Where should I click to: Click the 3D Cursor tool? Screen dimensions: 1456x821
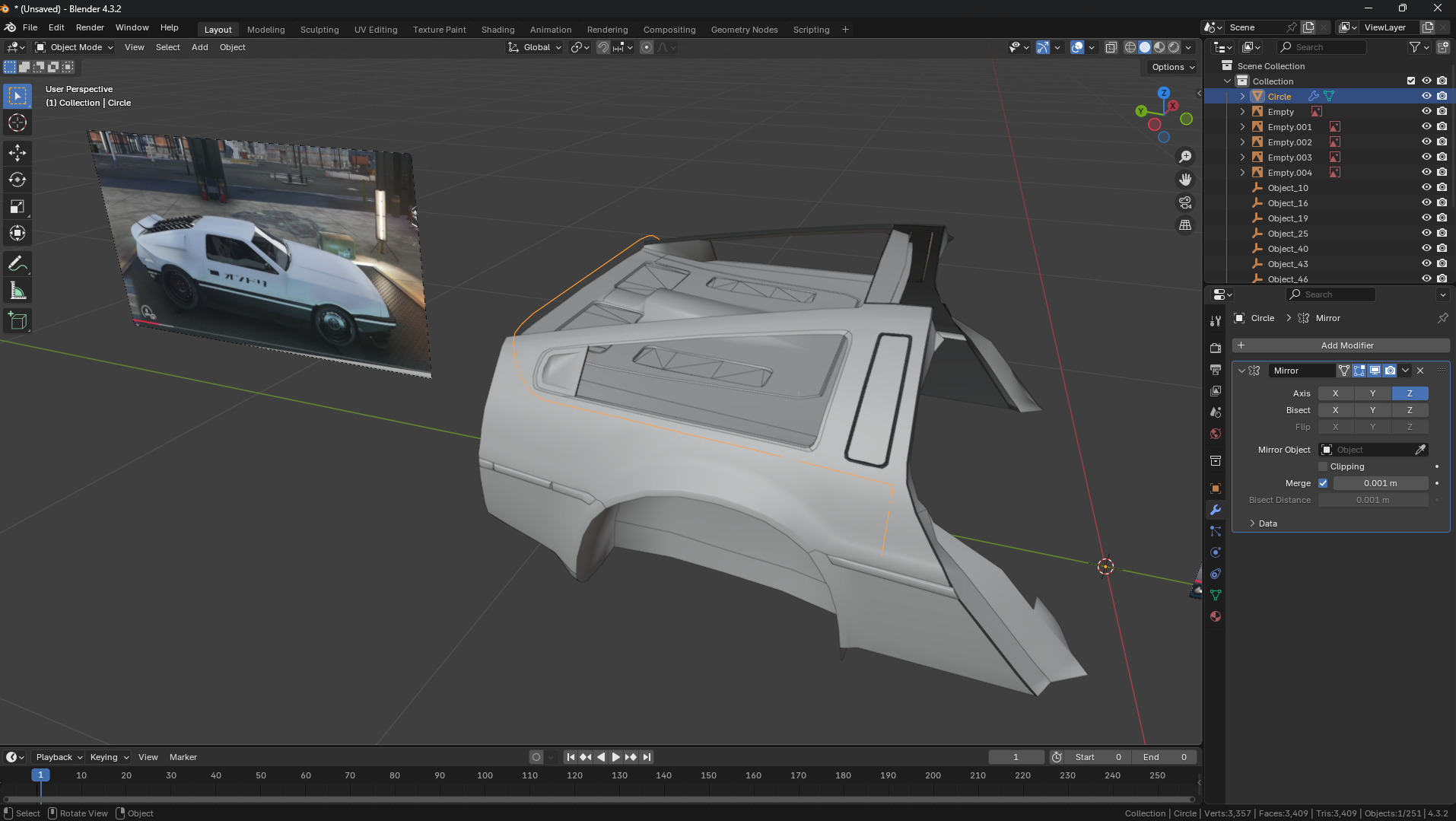click(17, 123)
